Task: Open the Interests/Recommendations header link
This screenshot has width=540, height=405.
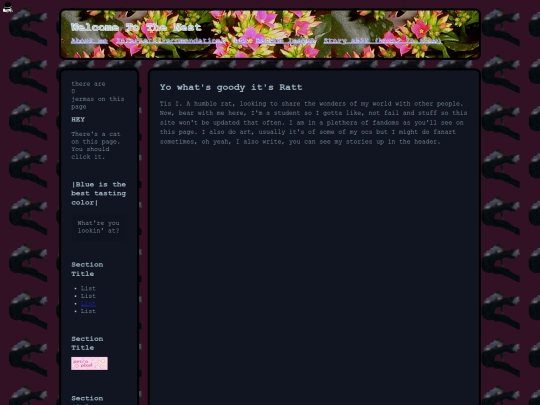Action: pyautogui.click(x=170, y=41)
